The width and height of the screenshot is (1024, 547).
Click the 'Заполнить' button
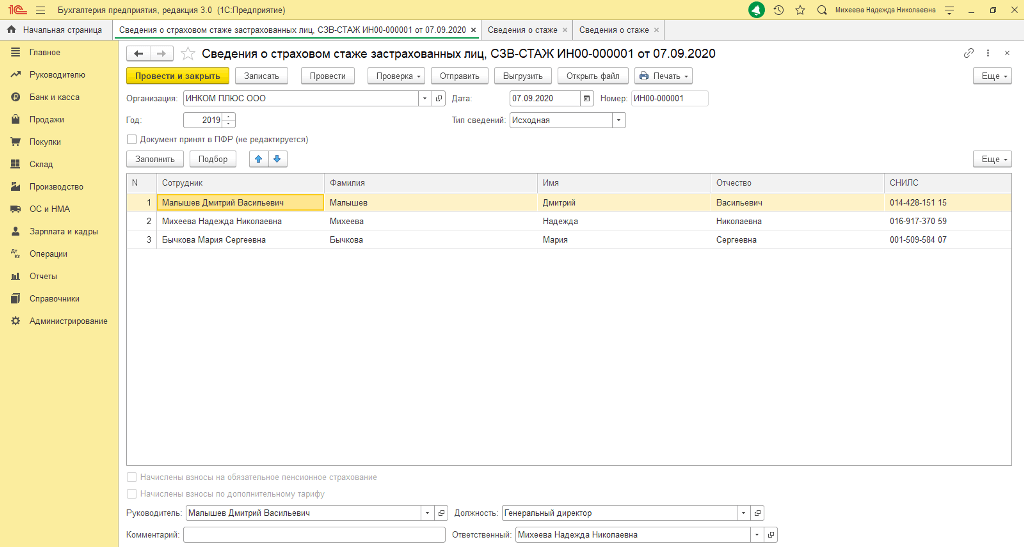pyautogui.click(x=154, y=158)
